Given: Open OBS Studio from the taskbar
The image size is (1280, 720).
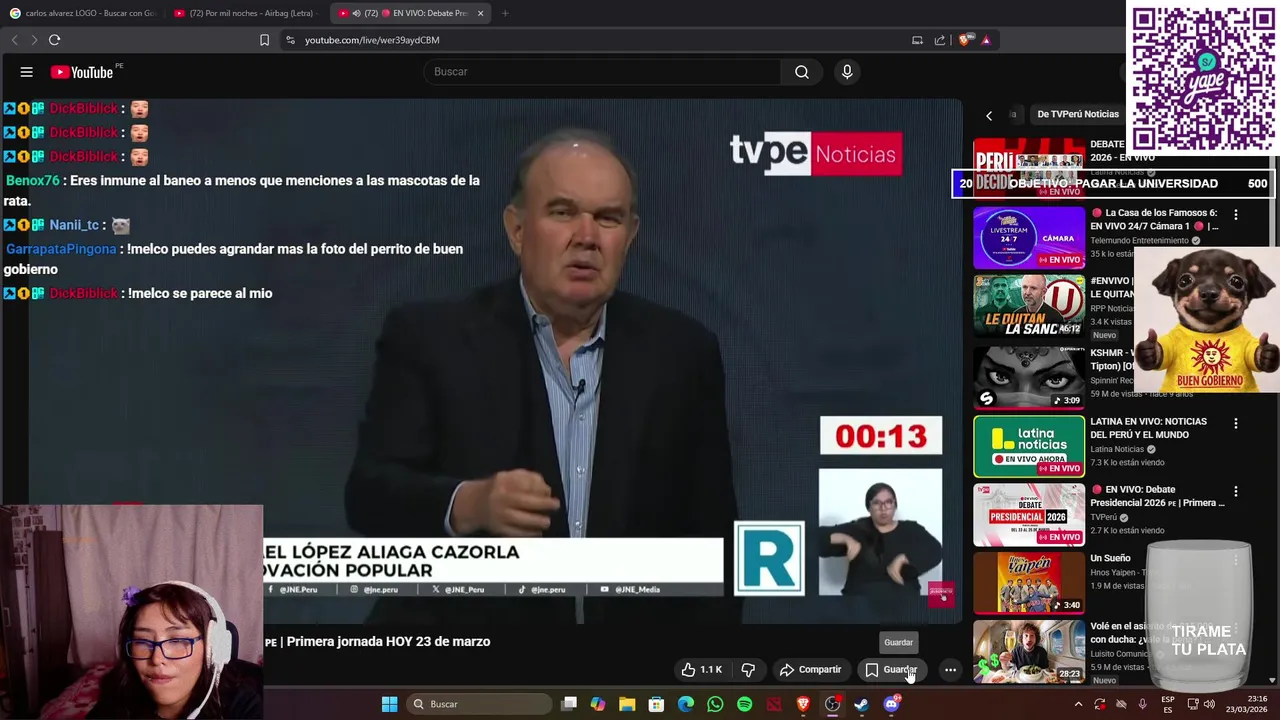Looking at the screenshot, I should pyautogui.click(x=832, y=704).
